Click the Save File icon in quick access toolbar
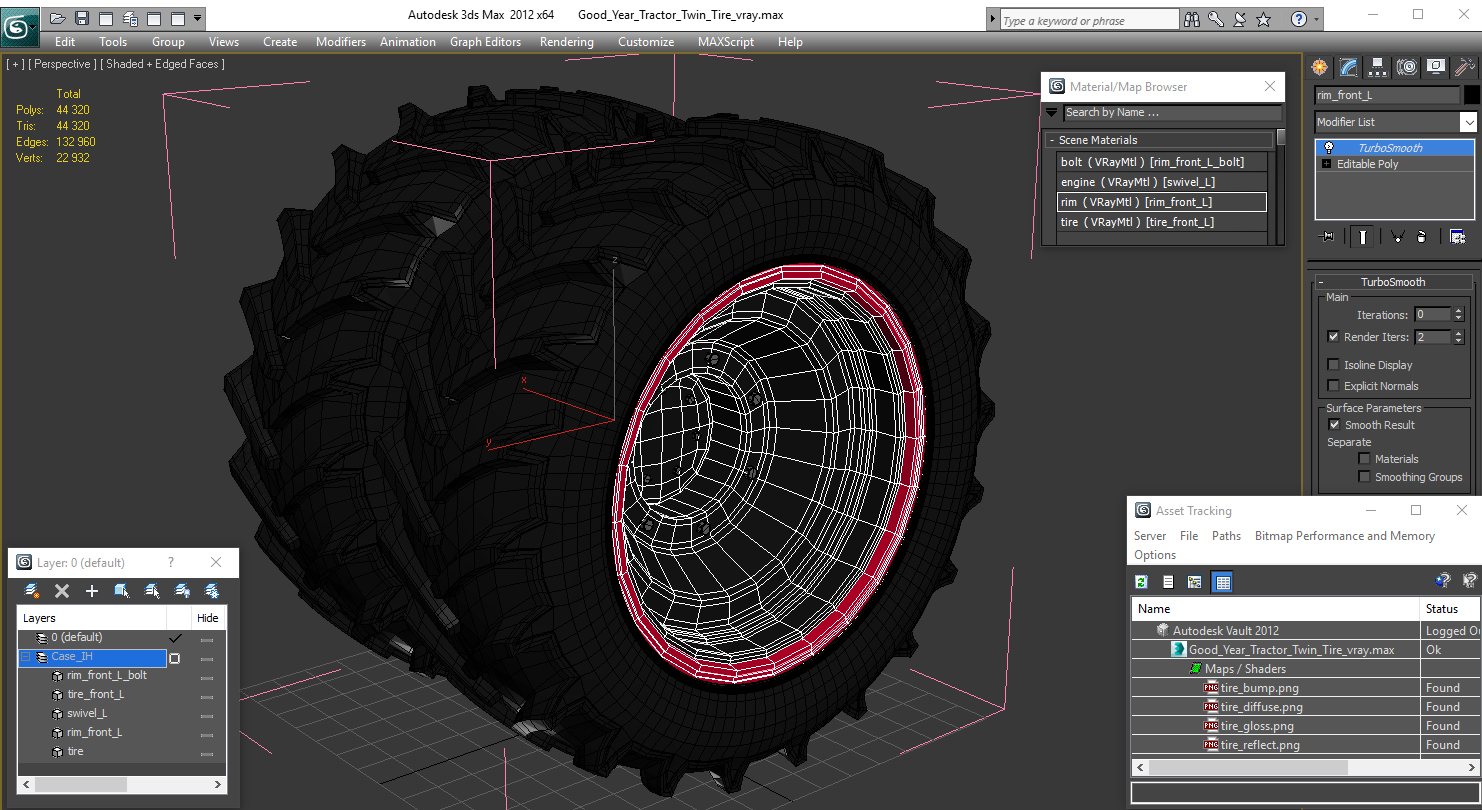1482x810 pixels. coord(82,18)
